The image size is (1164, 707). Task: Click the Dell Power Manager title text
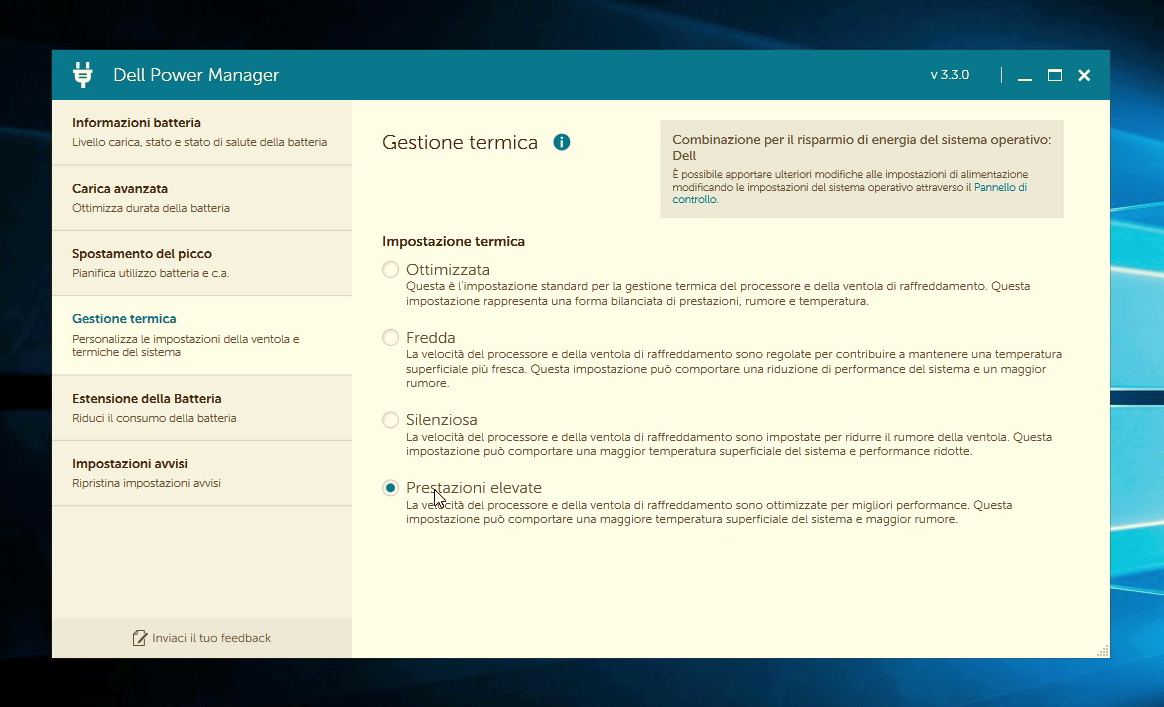click(196, 75)
